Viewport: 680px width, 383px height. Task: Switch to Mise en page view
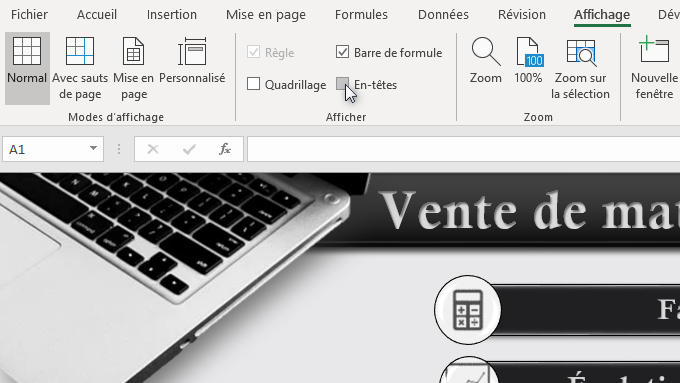click(134, 69)
